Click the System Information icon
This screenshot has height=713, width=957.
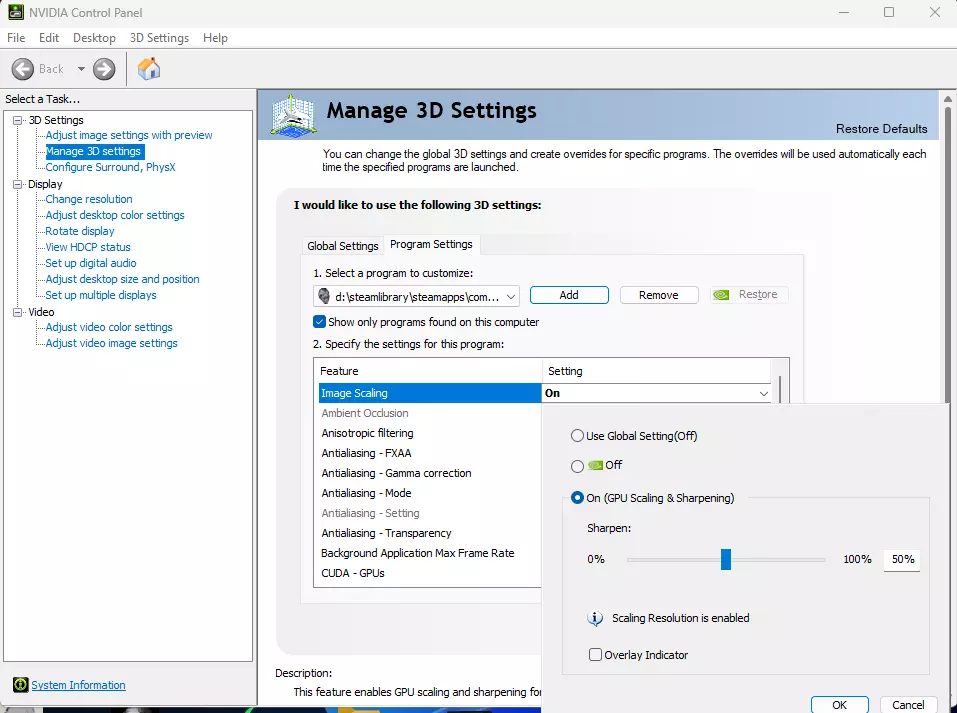(x=21, y=685)
